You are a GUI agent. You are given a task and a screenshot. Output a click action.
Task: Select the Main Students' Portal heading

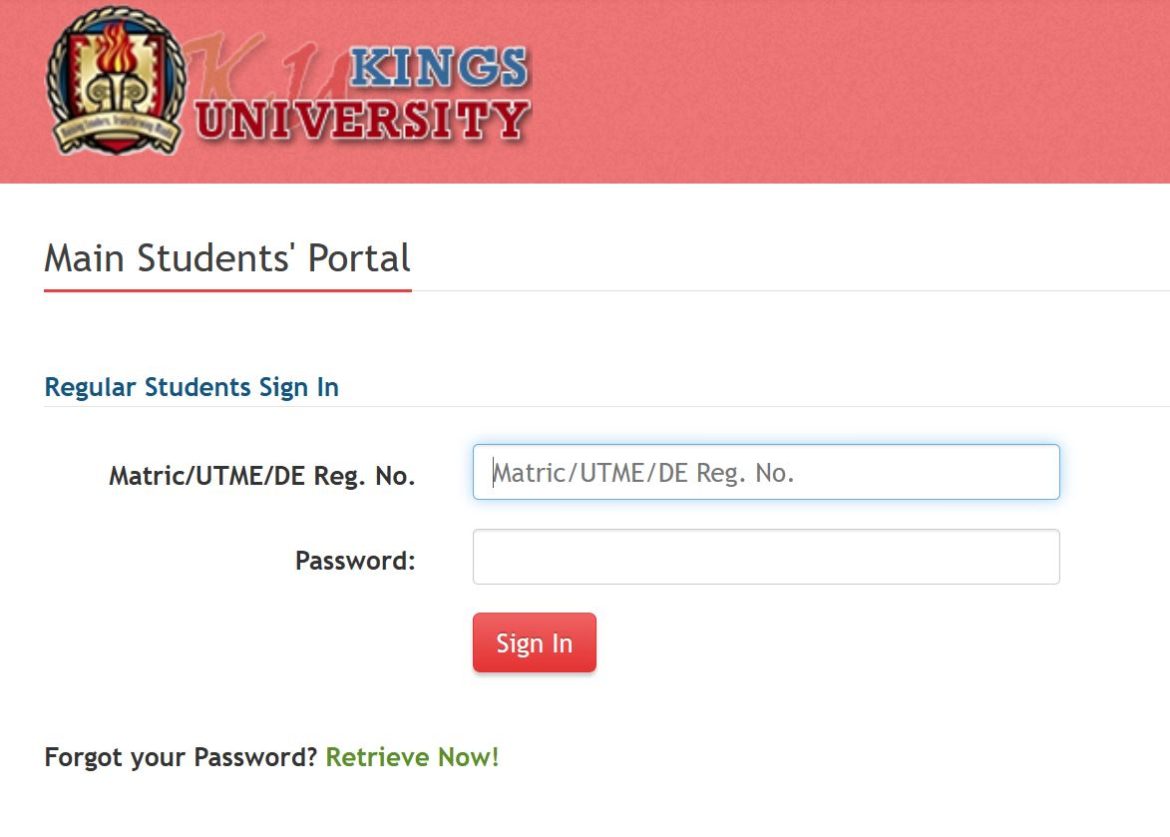click(x=227, y=258)
